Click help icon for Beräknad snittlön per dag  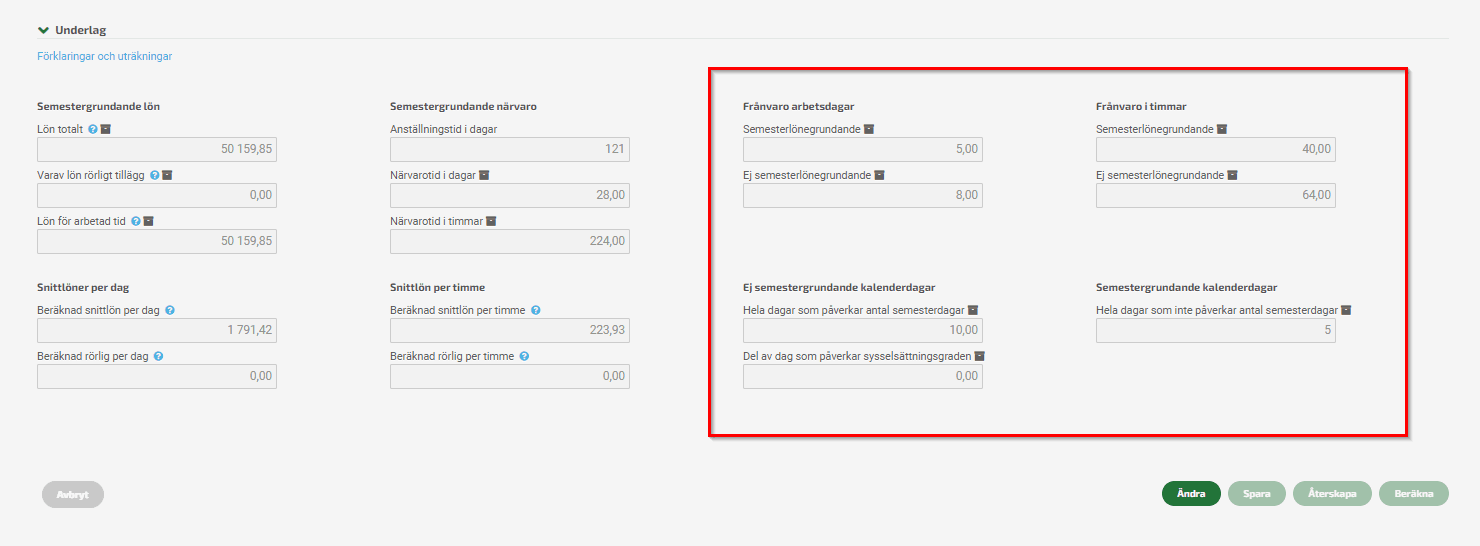point(169,310)
